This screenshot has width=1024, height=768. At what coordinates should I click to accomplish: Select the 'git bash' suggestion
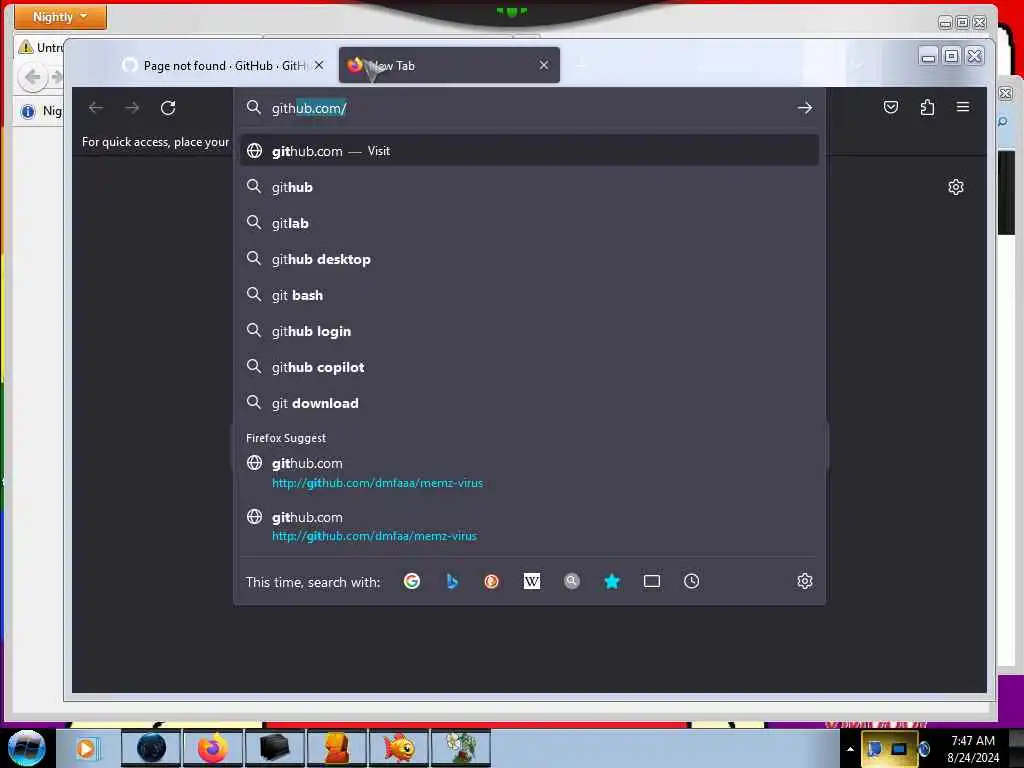click(x=529, y=295)
